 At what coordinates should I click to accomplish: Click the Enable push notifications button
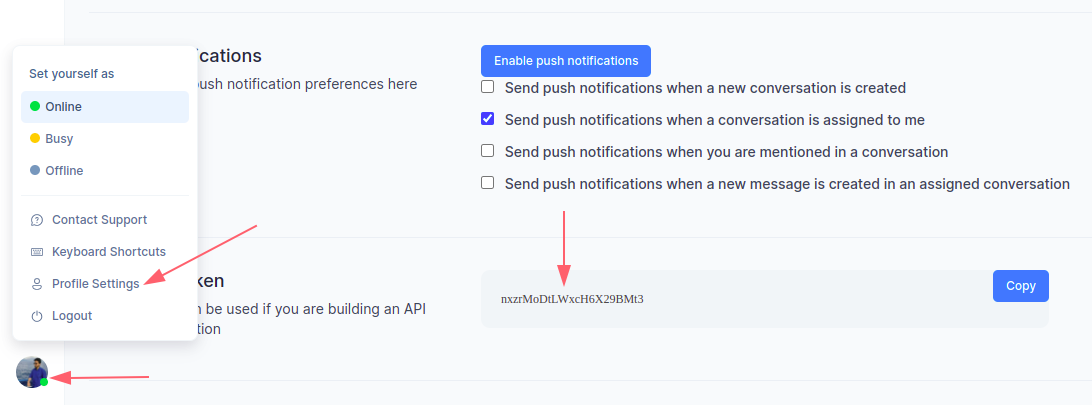566,61
